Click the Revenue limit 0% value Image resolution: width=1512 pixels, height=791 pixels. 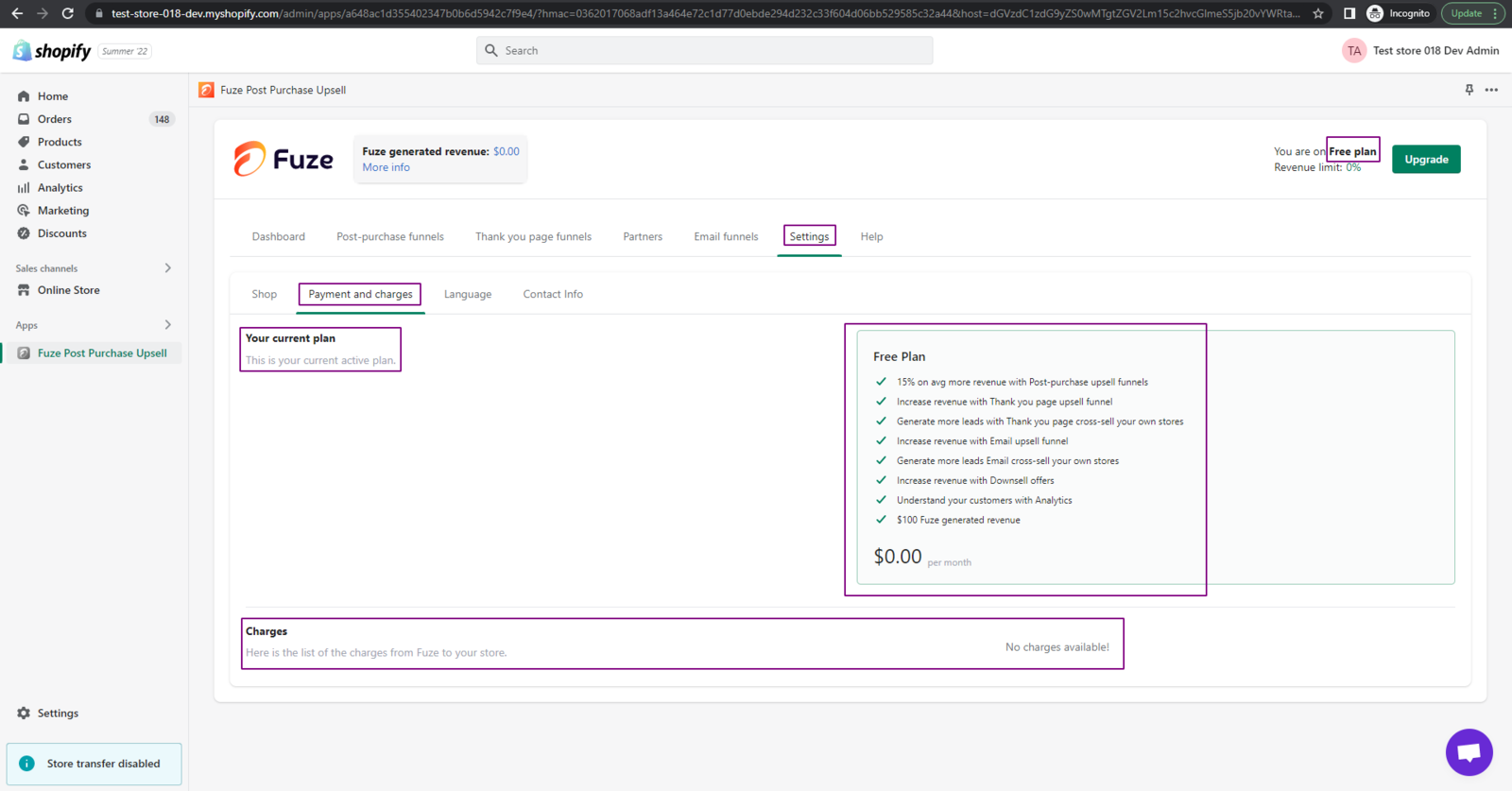tap(1353, 167)
